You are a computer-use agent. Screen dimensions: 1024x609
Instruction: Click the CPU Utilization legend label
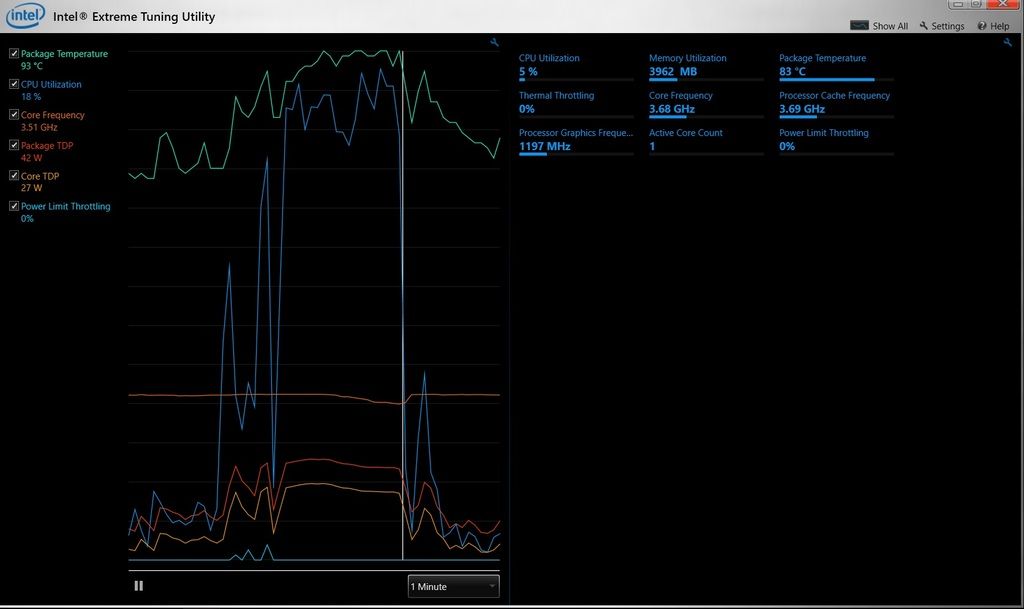51,84
